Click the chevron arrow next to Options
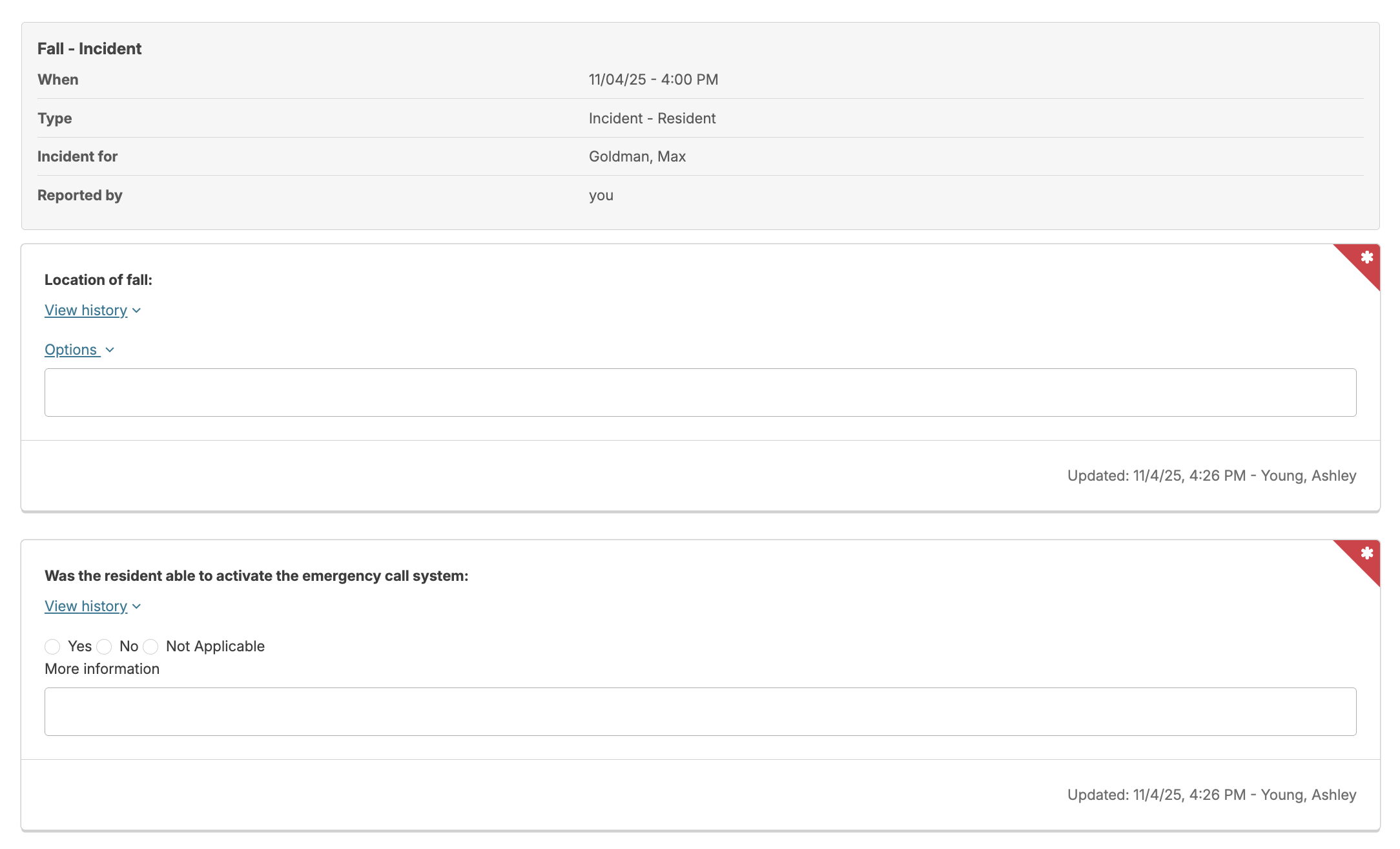Viewport: 1400px width, 849px height. [110, 350]
